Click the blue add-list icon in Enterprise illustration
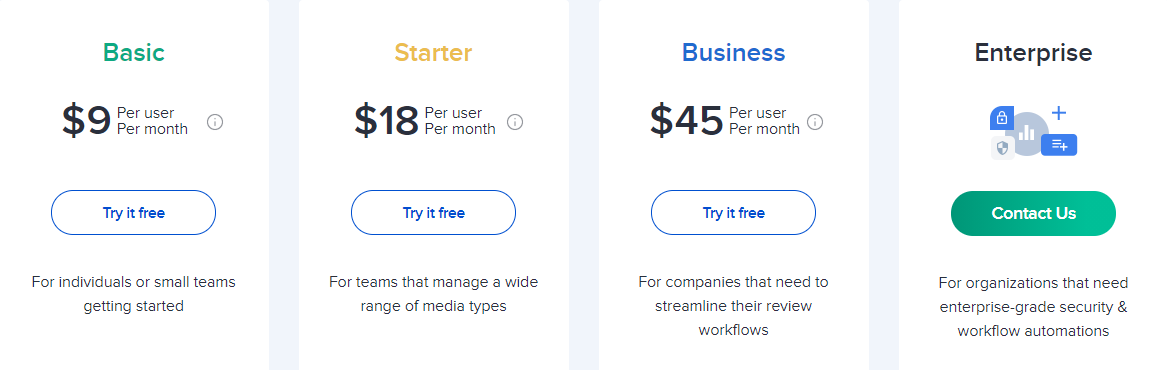Screen dimensions: 1167x370 click(x=1059, y=145)
